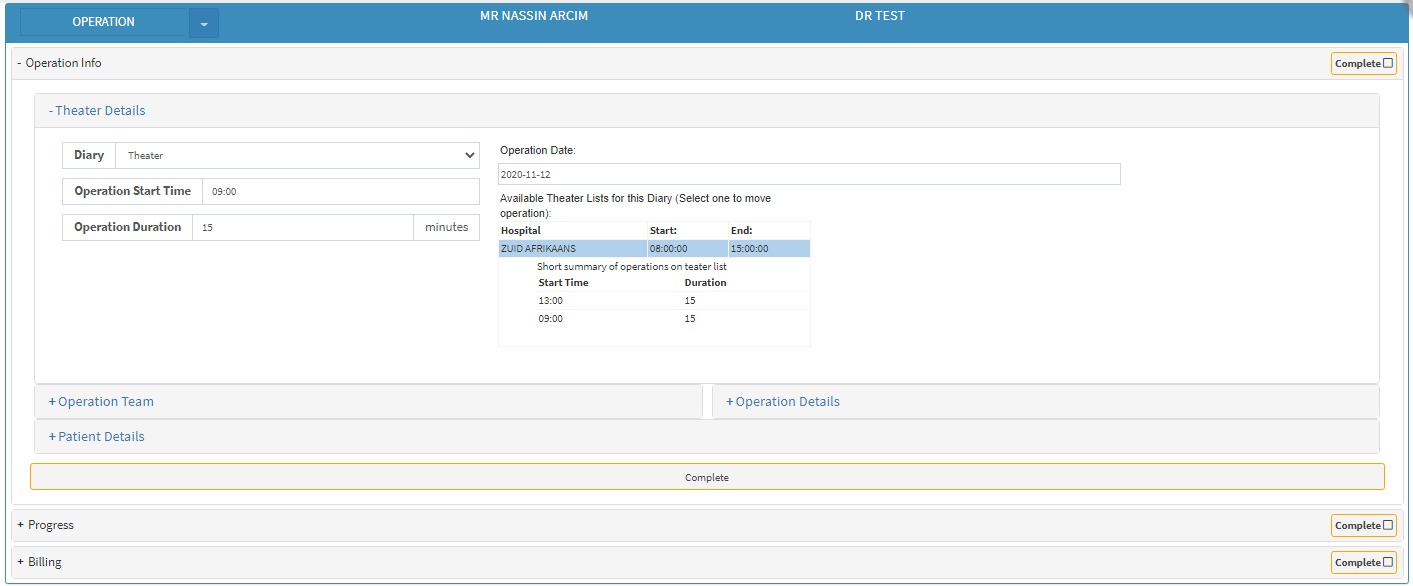Click the Hospital column header
Screen dimensions: 1413x586
tap(521, 231)
